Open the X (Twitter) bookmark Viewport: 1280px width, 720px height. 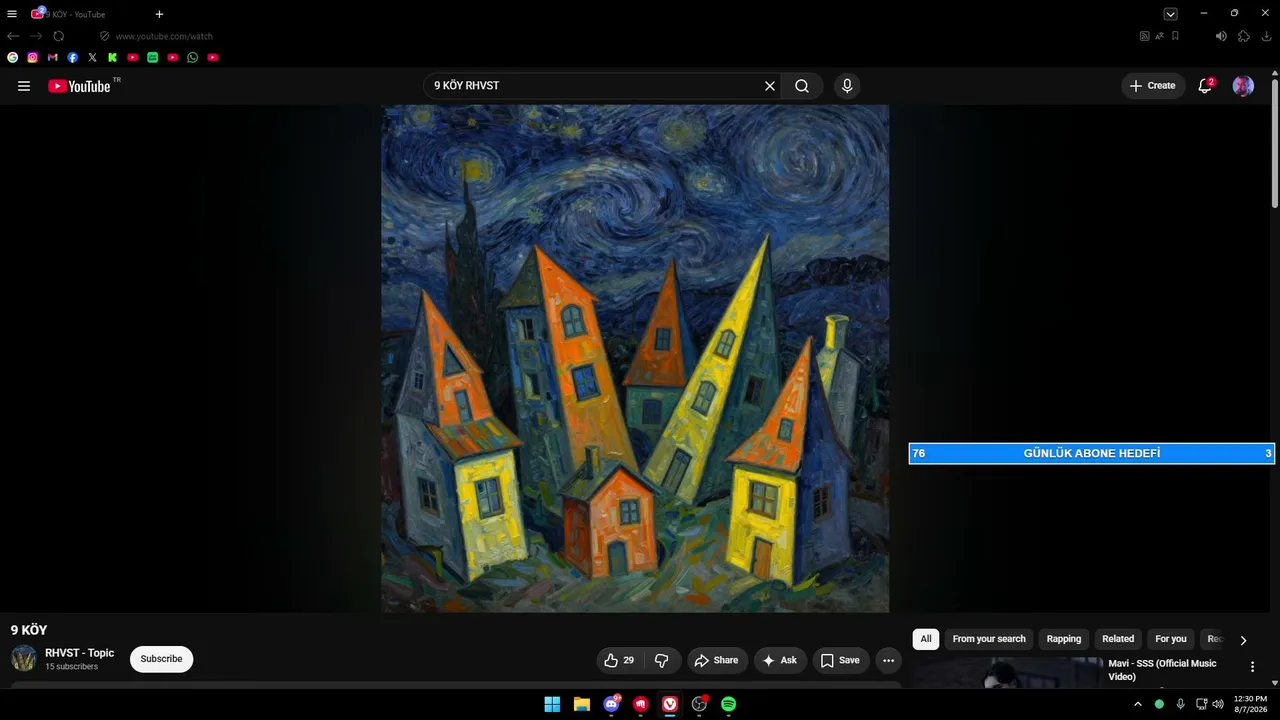coord(93,58)
